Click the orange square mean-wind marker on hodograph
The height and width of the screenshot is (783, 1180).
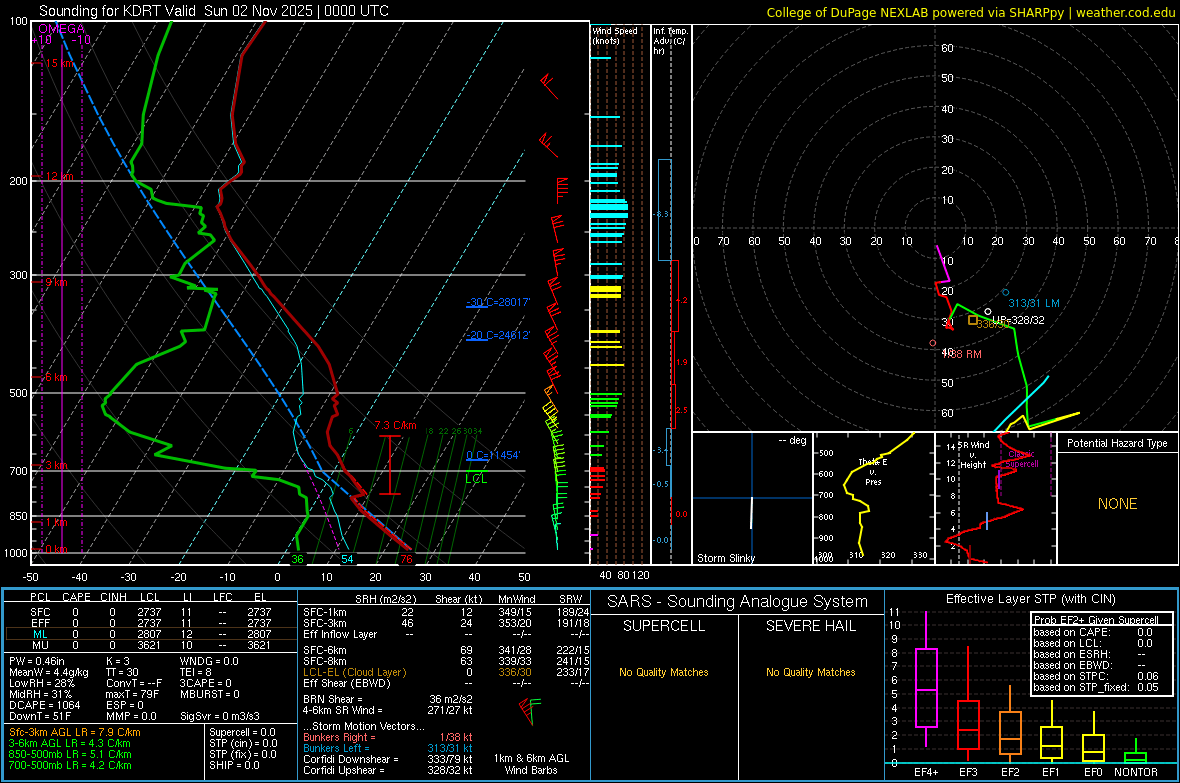click(x=972, y=320)
